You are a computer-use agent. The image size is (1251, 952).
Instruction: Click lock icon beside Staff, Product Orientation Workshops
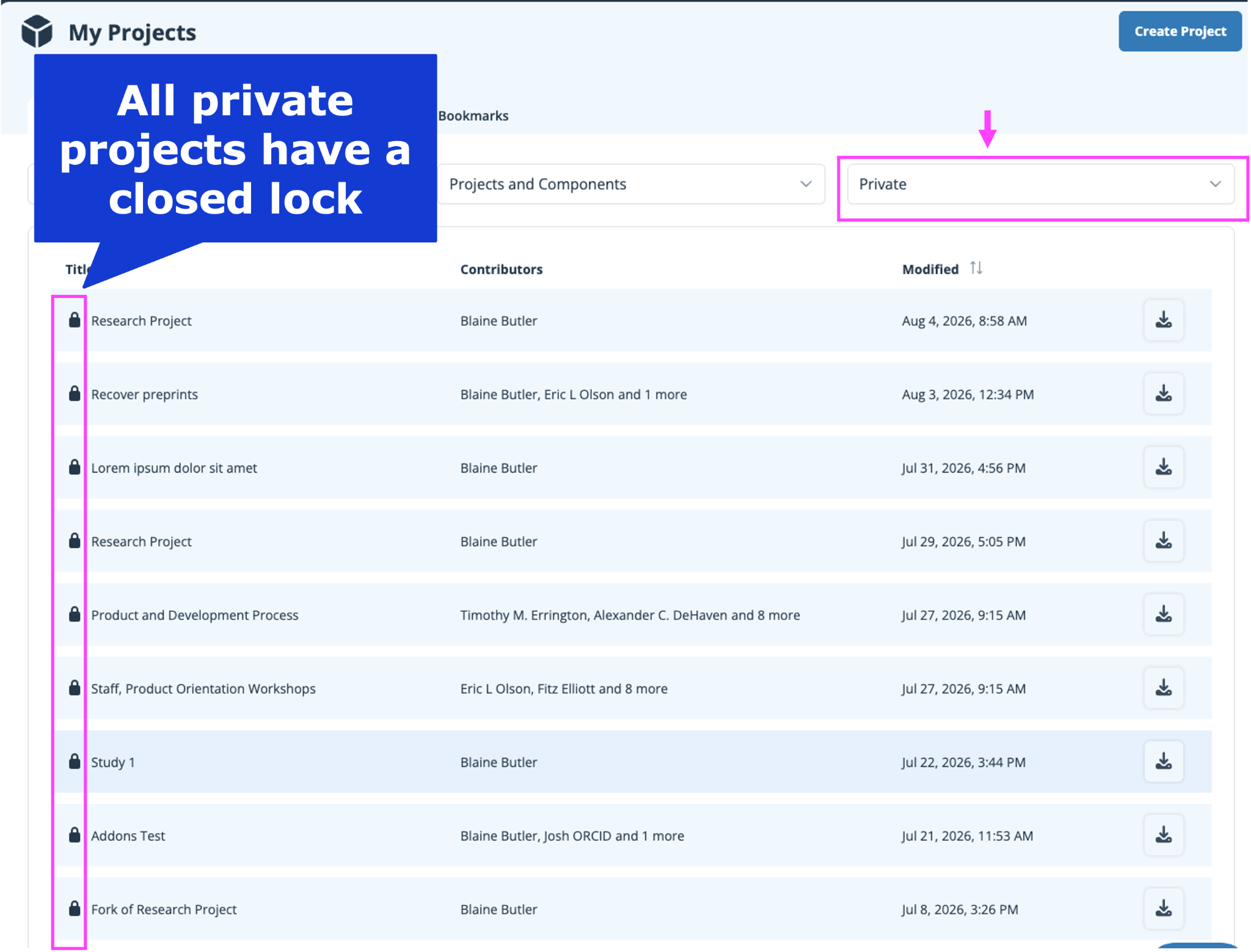pyautogui.click(x=75, y=688)
